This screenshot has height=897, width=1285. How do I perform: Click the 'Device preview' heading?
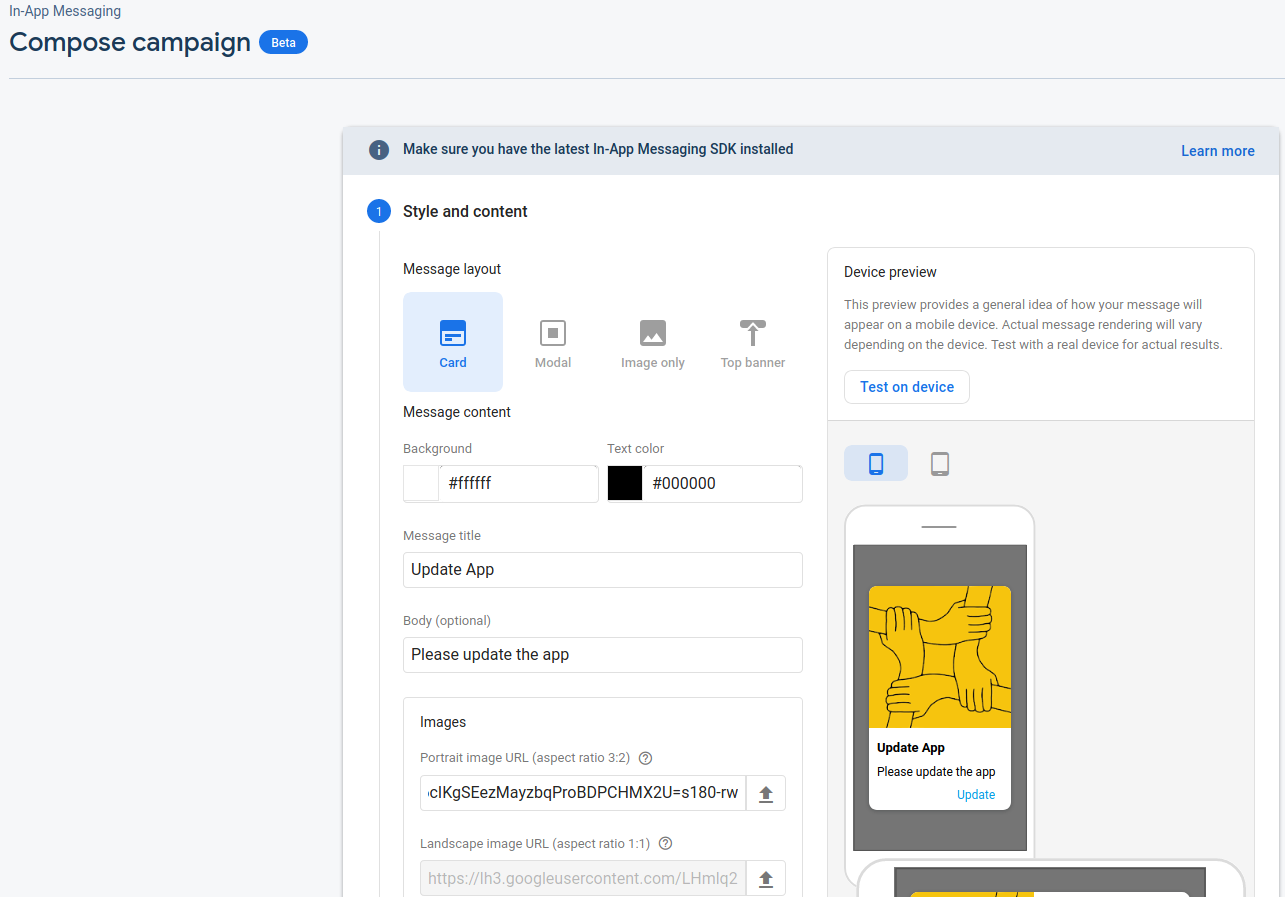pyautogui.click(x=890, y=272)
